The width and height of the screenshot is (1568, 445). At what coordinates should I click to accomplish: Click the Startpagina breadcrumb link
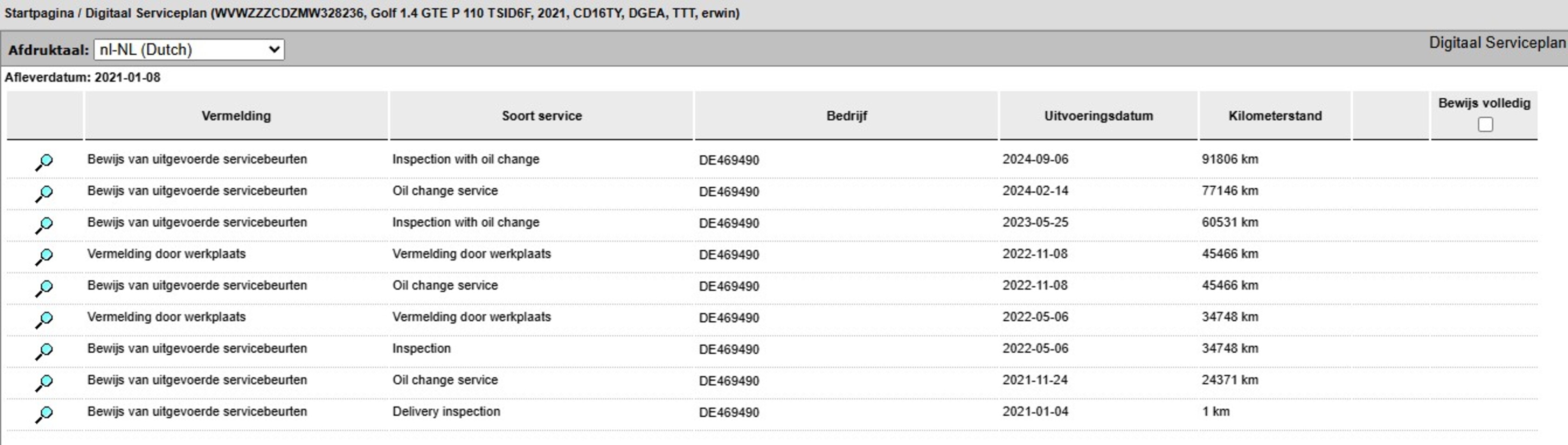tap(39, 13)
